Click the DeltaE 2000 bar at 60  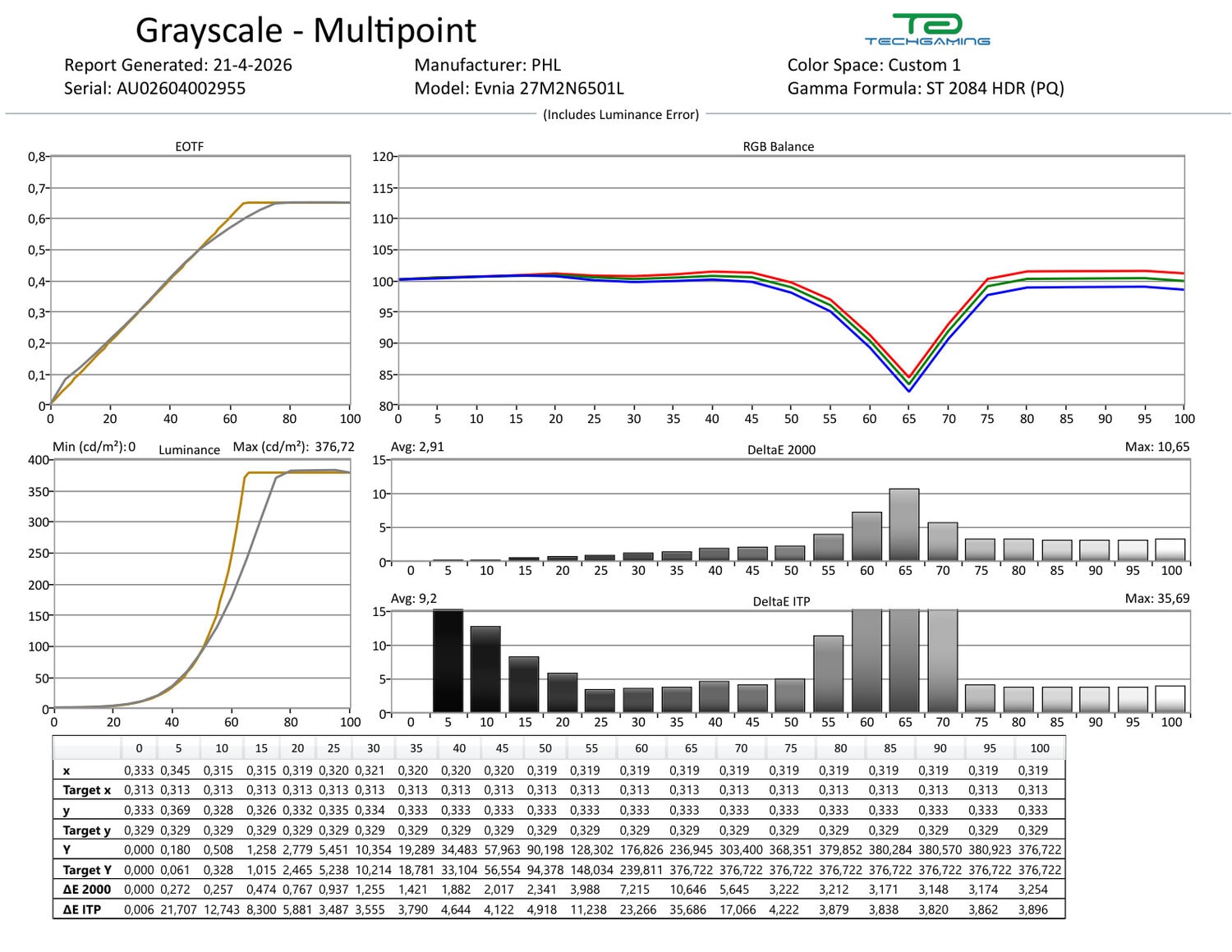click(x=867, y=536)
